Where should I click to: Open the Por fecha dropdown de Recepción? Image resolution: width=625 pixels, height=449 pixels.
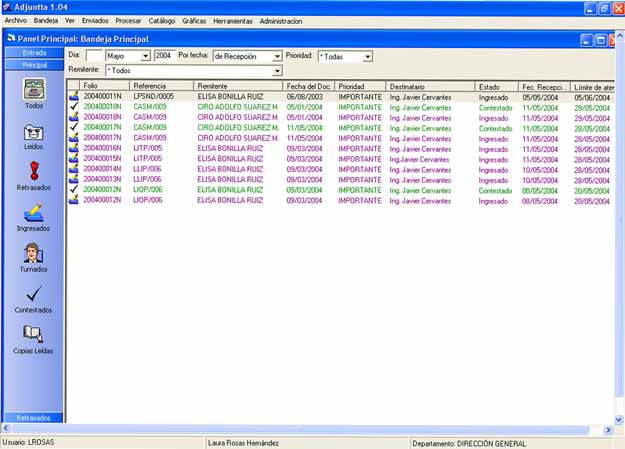[277, 57]
